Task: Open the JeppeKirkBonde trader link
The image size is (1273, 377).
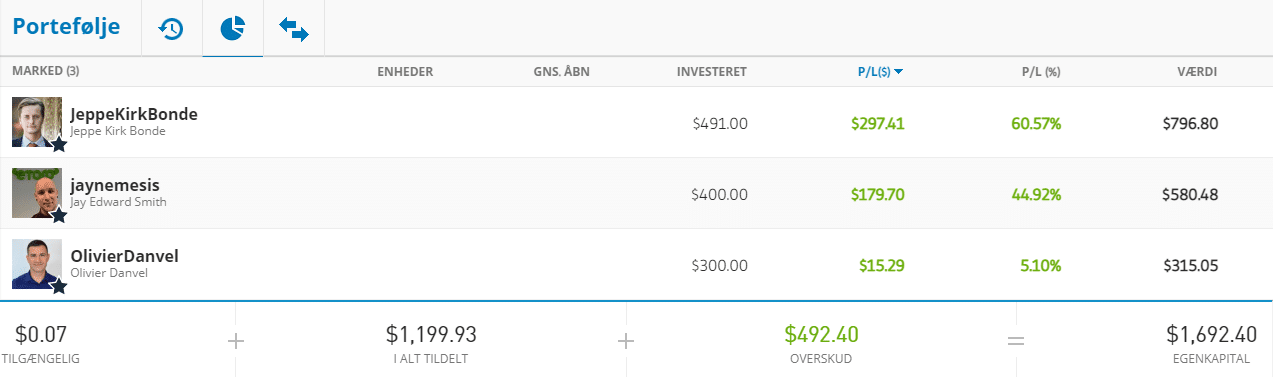Action: 134,114
